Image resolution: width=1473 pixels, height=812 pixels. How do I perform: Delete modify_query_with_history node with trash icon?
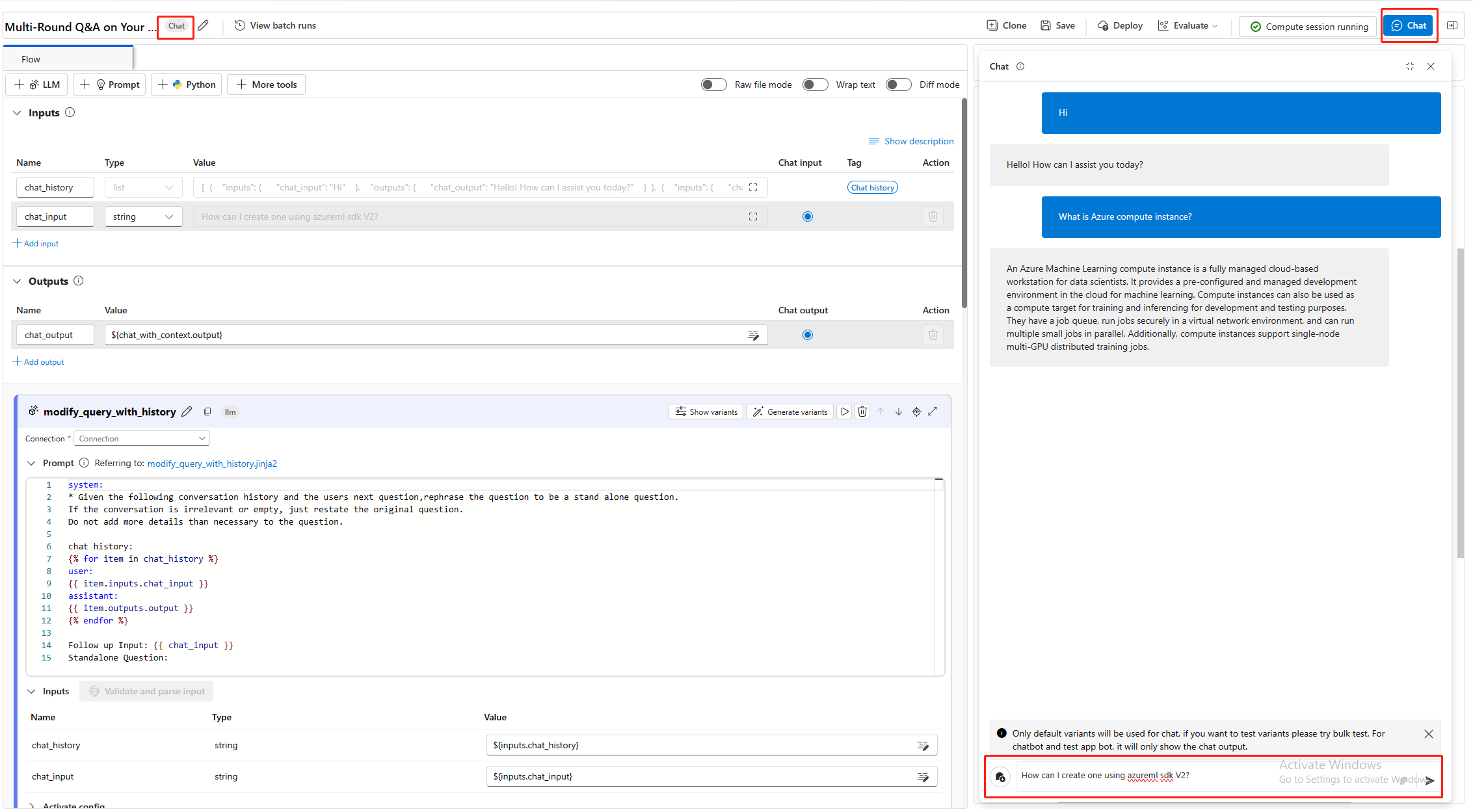pyautogui.click(x=862, y=412)
